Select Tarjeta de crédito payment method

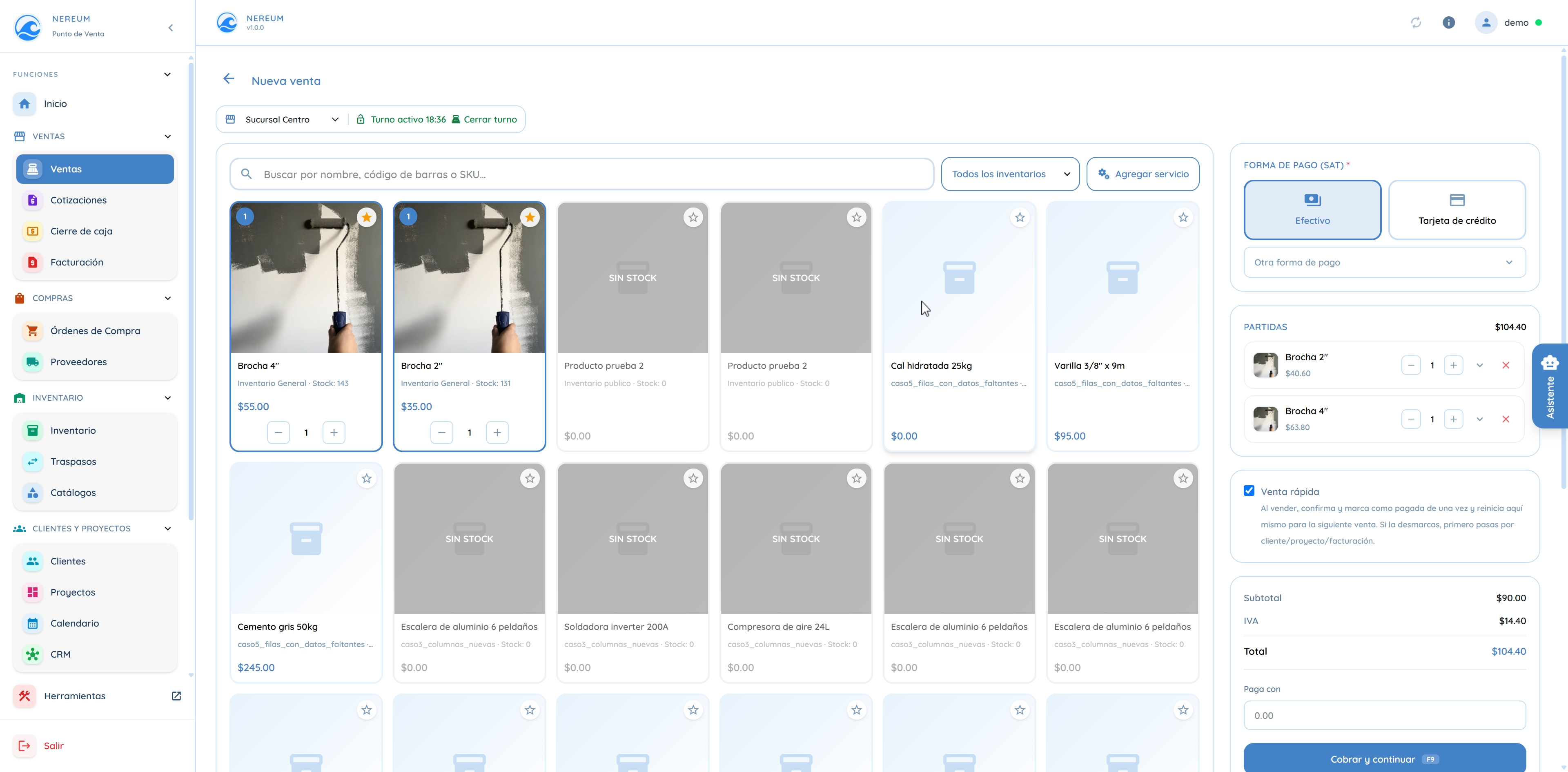(1457, 210)
